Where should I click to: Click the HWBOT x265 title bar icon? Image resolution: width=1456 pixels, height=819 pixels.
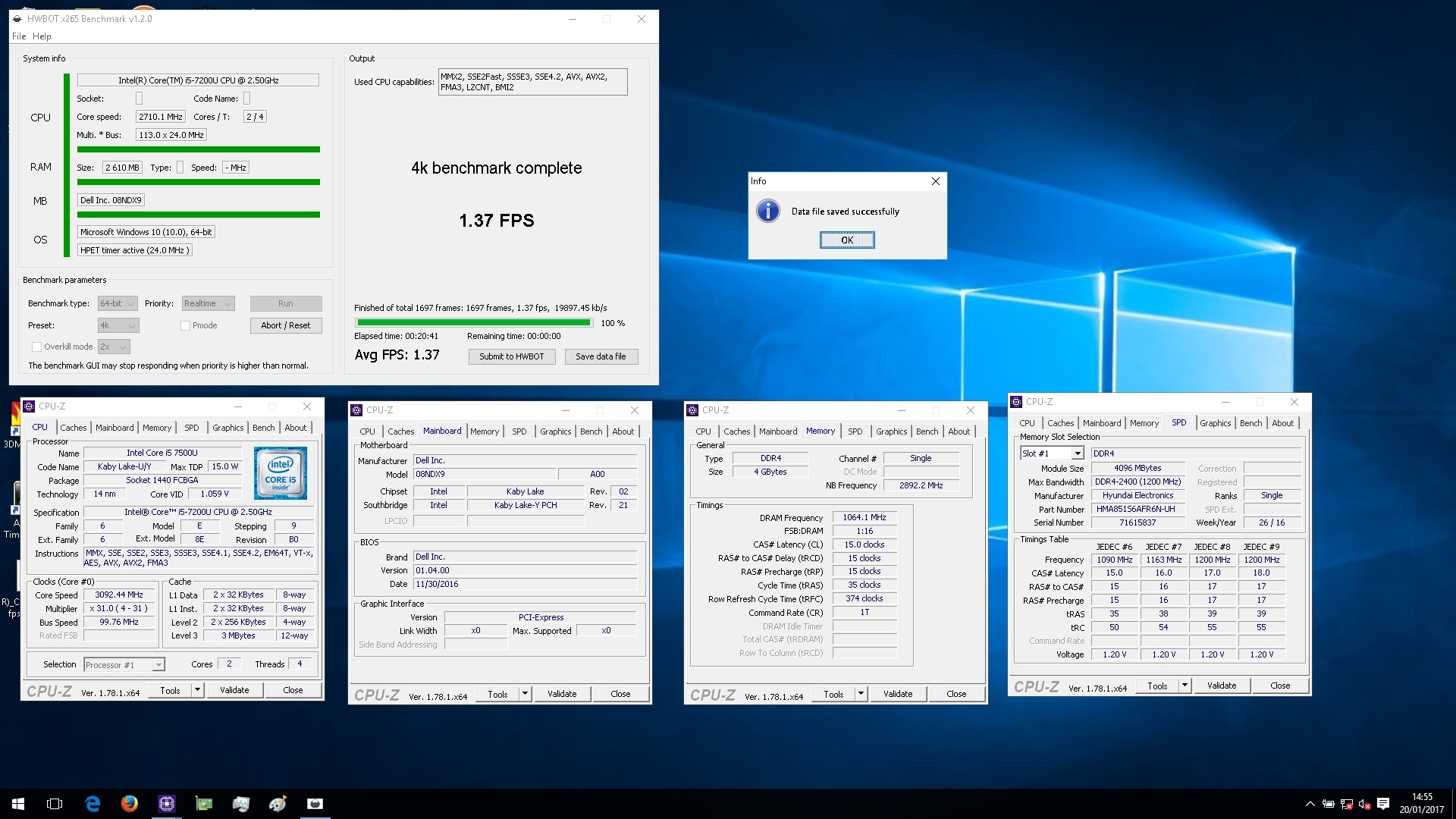click(17, 19)
